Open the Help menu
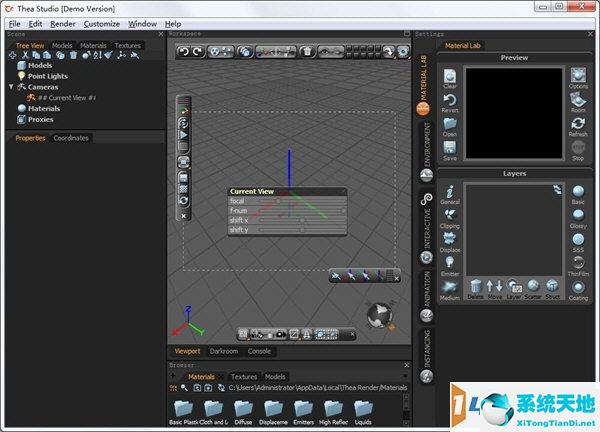Image resolution: width=600 pixels, height=432 pixels. click(173, 24)
